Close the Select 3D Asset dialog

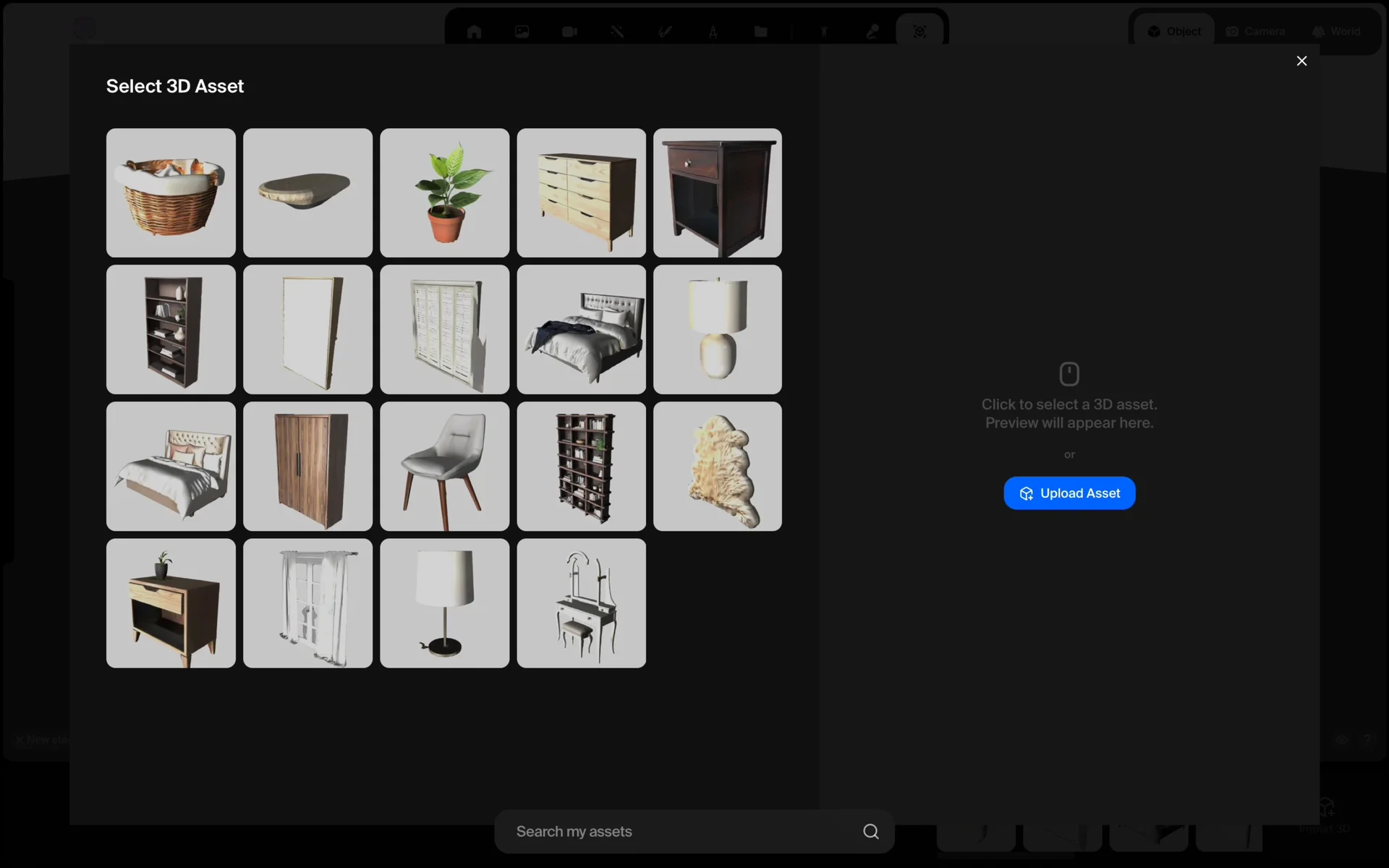click(x=1301, y=61)
